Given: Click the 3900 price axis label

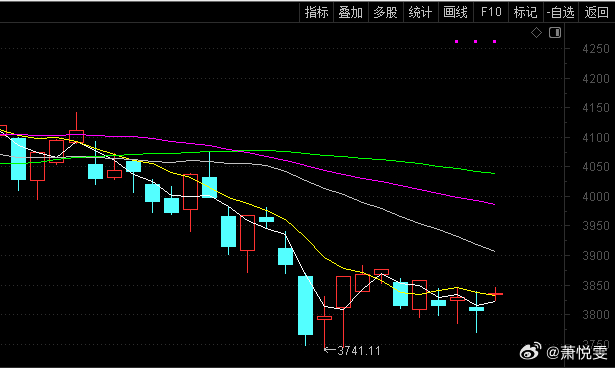Looking at the screenshot, I should coord(596,255).
